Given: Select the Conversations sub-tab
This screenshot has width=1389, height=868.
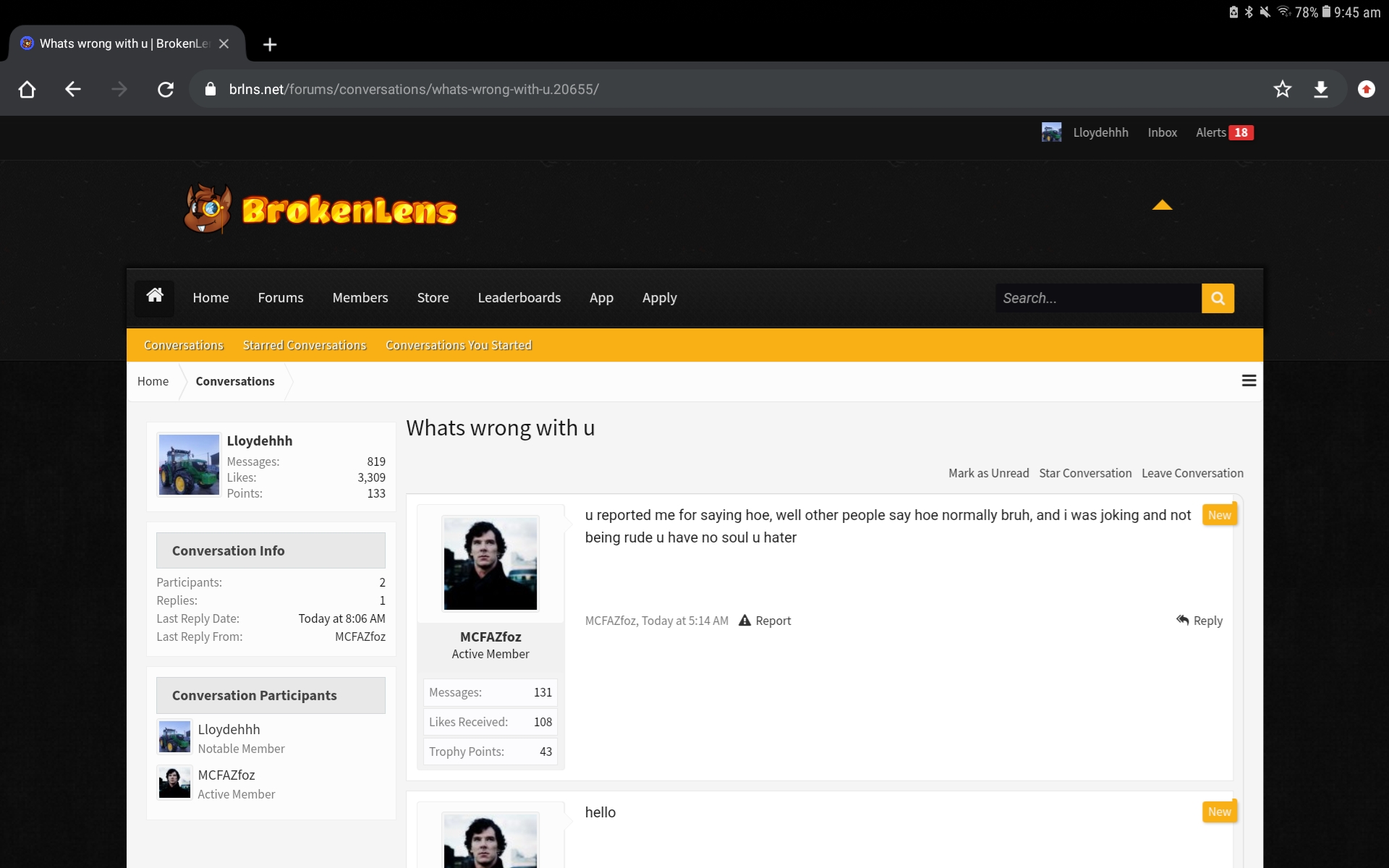Looking at the screenshot, I should [184, 345].
